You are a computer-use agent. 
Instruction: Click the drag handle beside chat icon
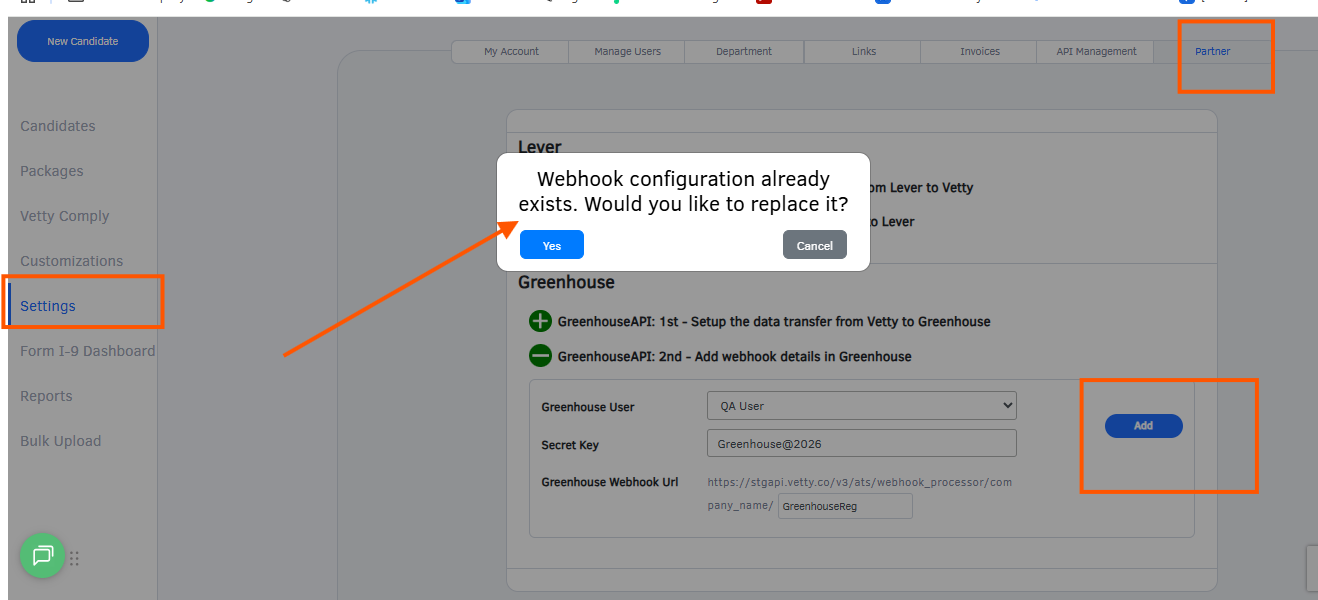point(74,559)
